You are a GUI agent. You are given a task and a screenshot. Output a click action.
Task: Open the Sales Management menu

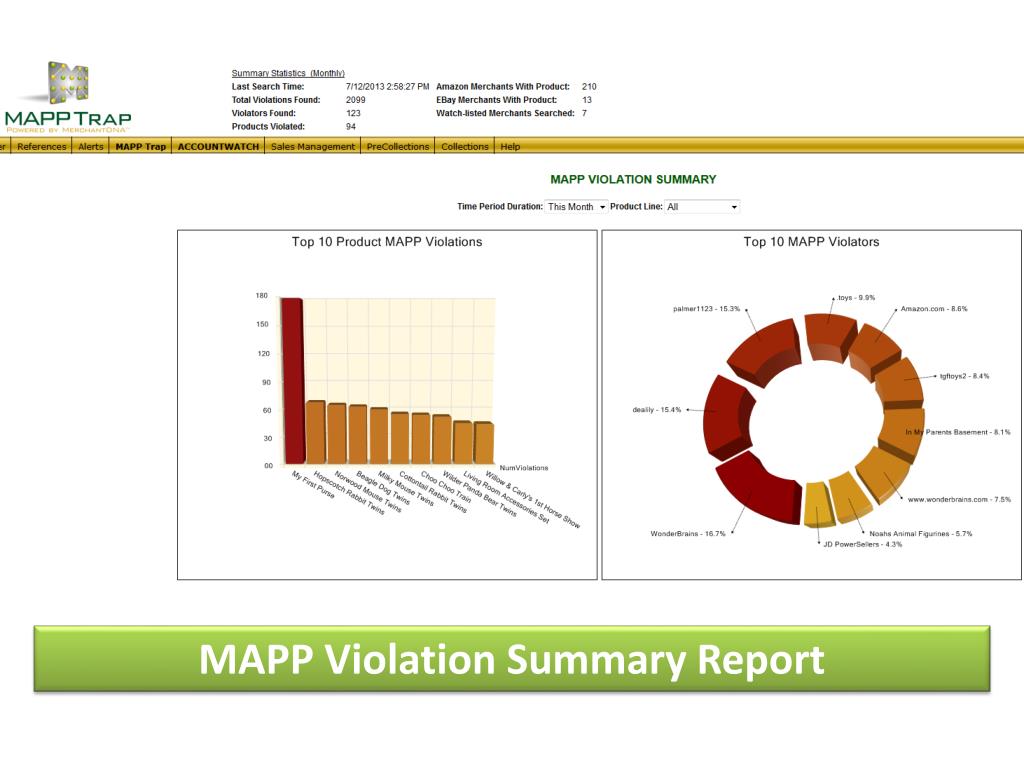click(313, 146)
